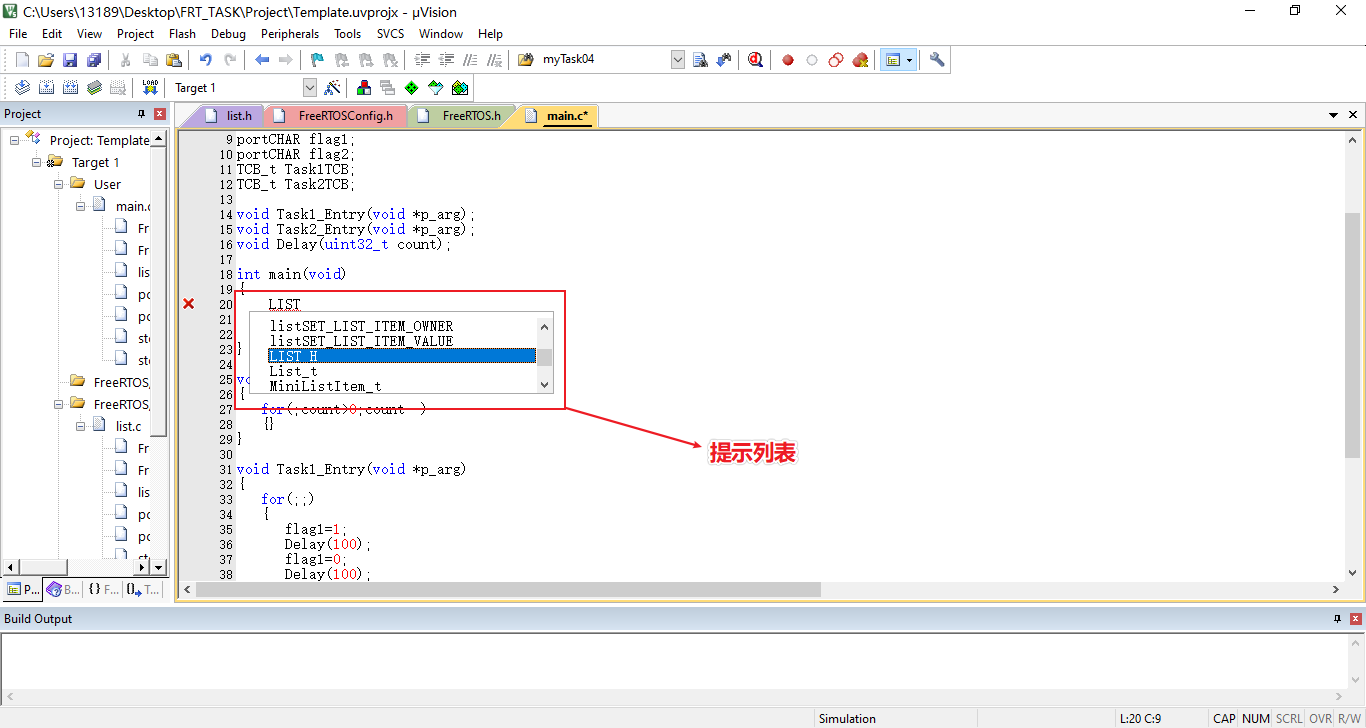Click the green Manage Run-Time Environment icon

pos(411,88)
